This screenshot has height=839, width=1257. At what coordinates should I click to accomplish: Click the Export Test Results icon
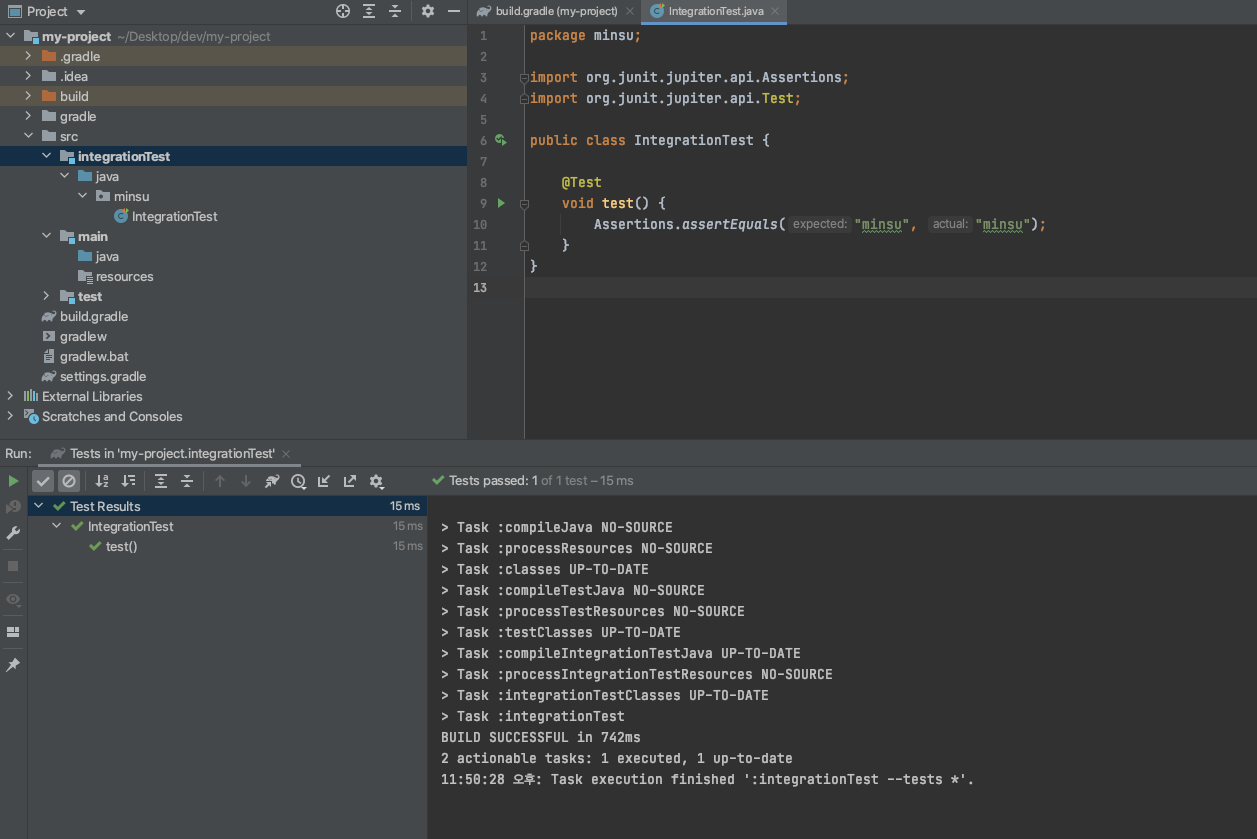click(x=350, y=481)
